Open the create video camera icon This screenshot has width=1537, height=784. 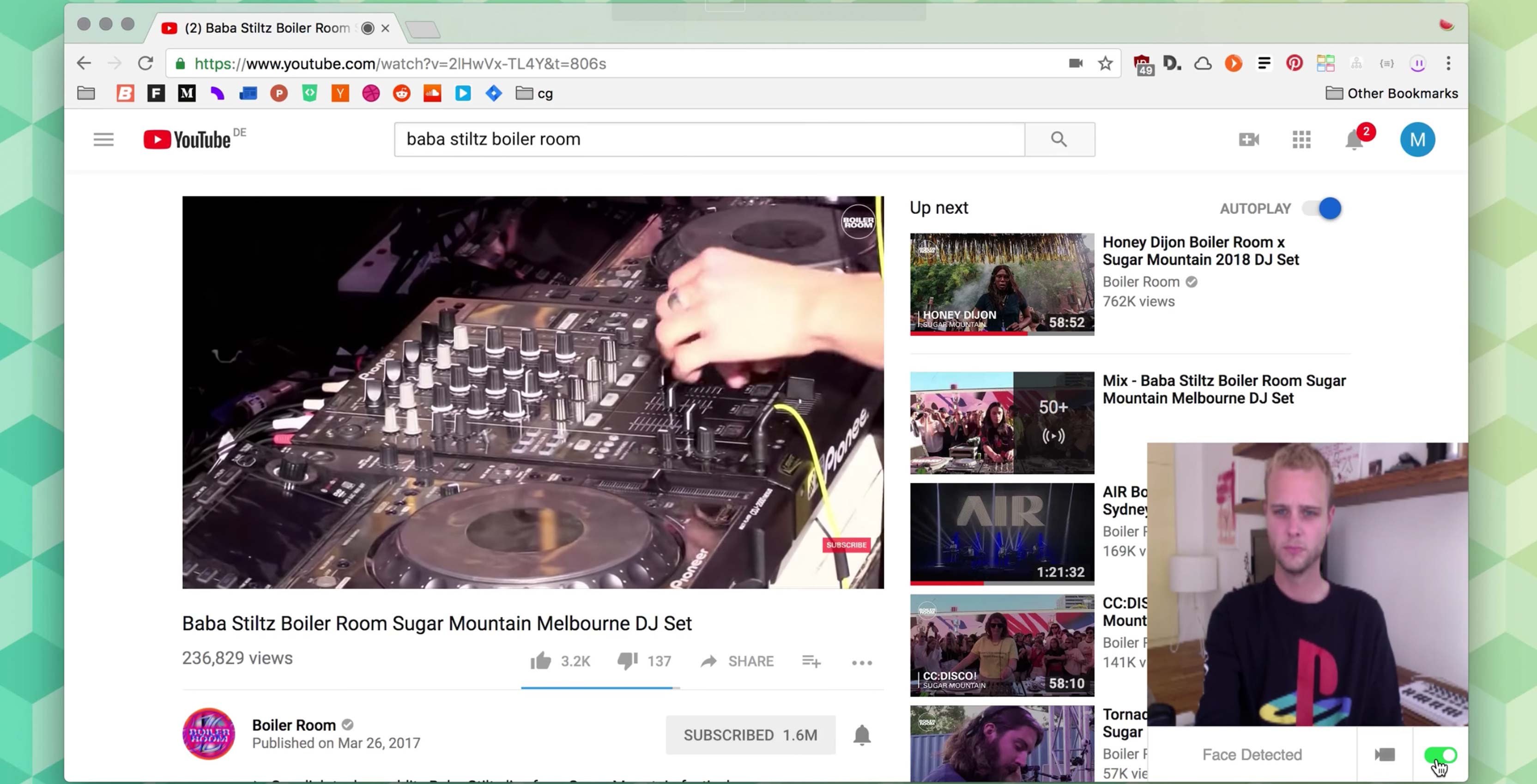click(1248, 139)
